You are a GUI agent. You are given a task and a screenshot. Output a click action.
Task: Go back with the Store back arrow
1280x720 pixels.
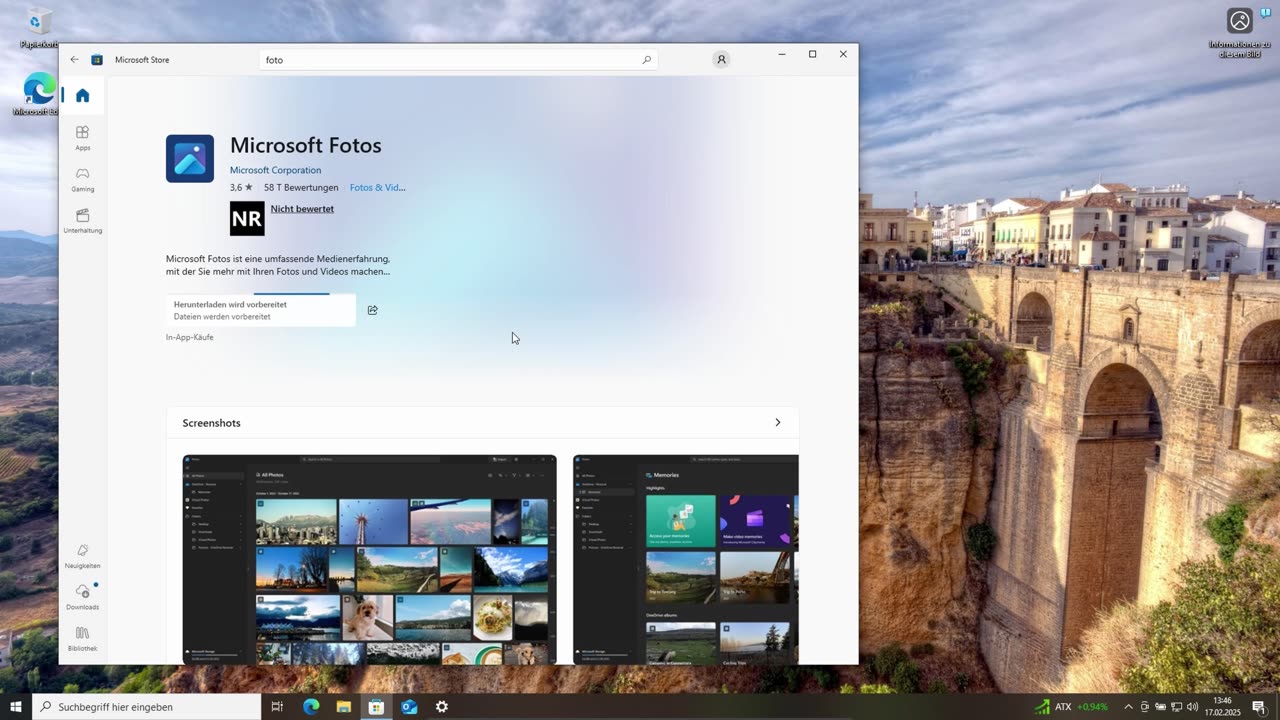(74, 60)
